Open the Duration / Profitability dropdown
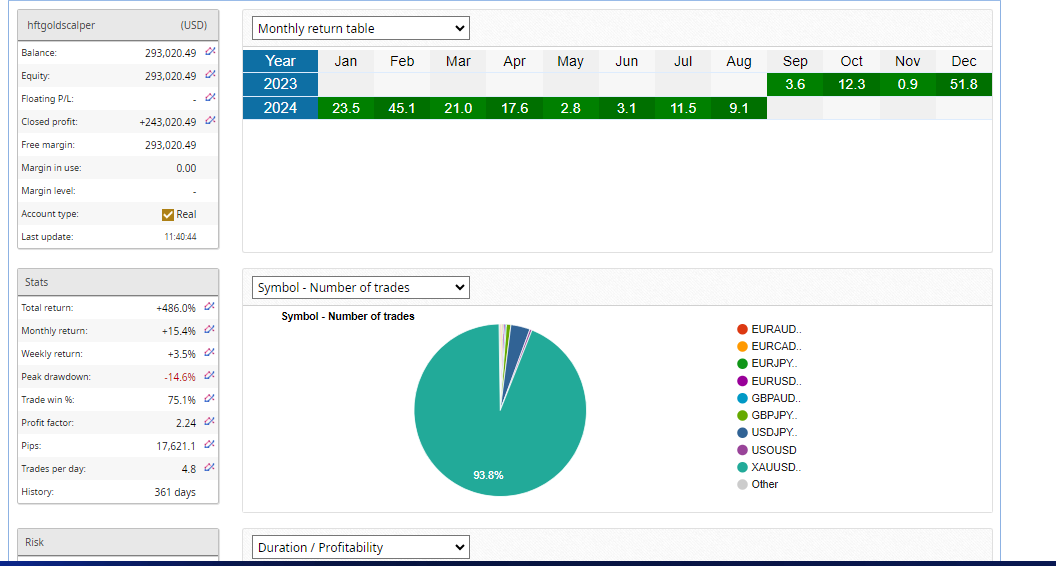1056x566 pixels. point(360,547)
